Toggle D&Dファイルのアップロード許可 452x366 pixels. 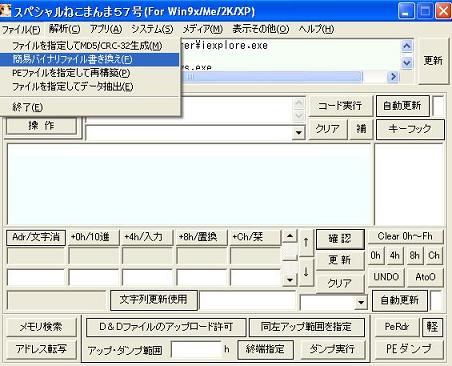[166, 327]
